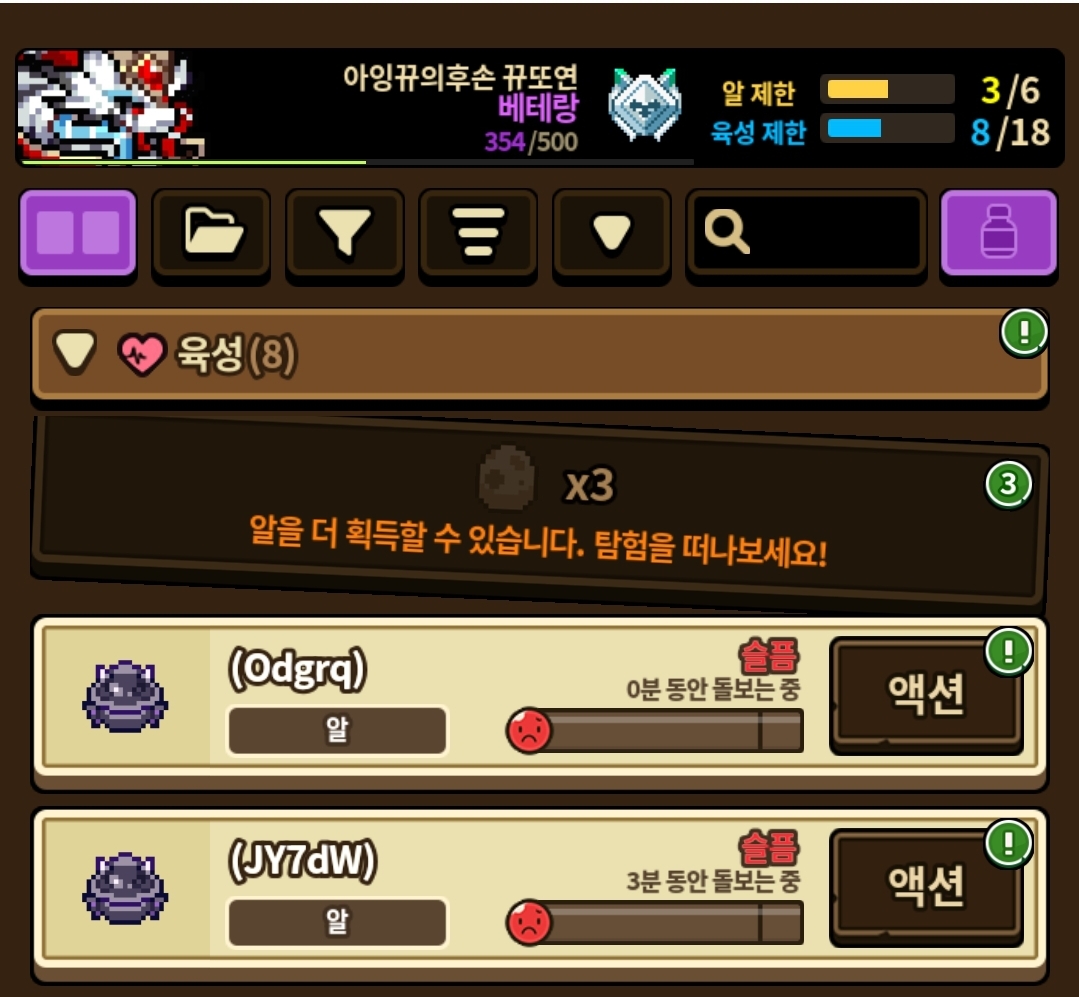Click the 알 label under JY7dW

click(337, 922)
